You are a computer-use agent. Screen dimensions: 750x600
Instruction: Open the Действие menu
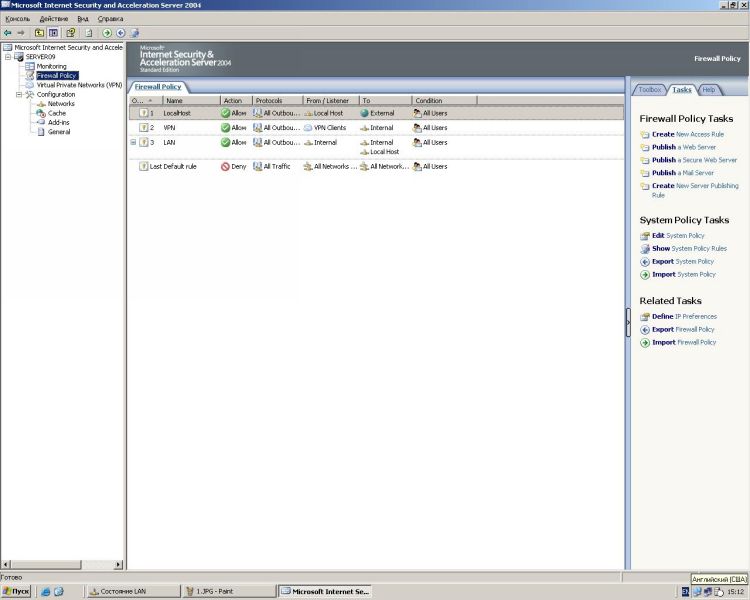(x=54, y=19)
